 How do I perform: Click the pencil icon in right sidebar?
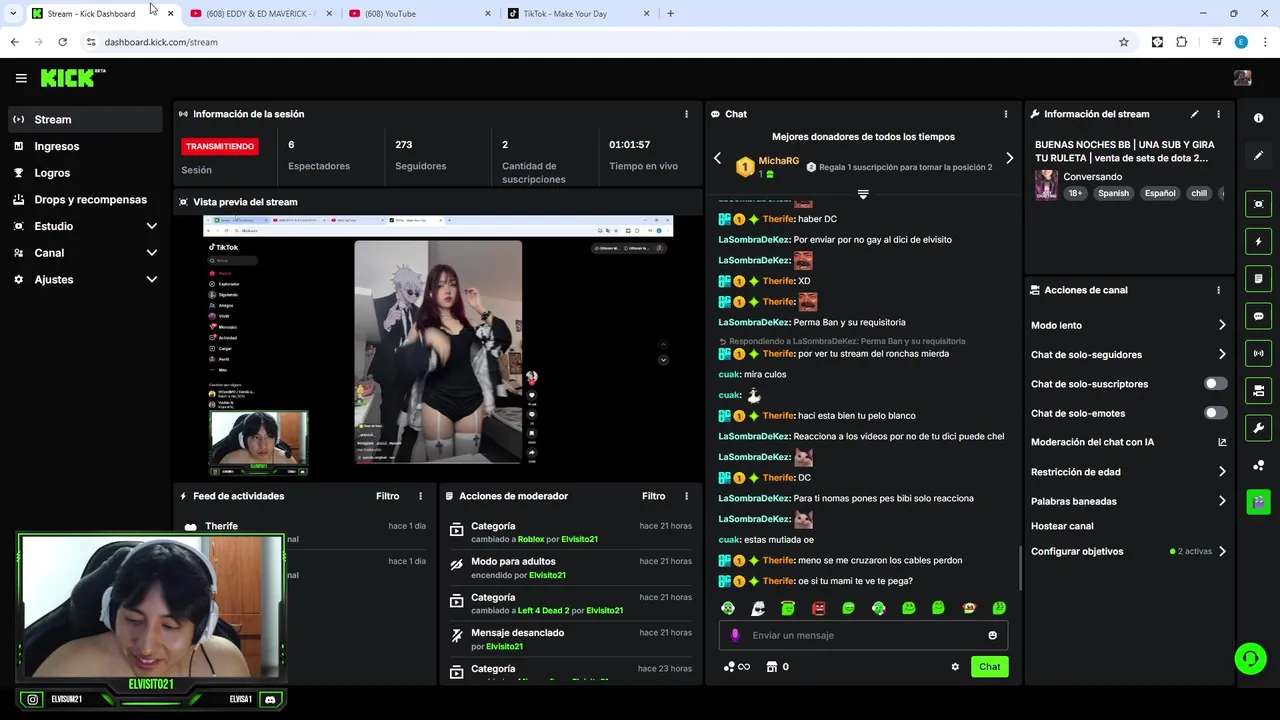point(1258,155)
